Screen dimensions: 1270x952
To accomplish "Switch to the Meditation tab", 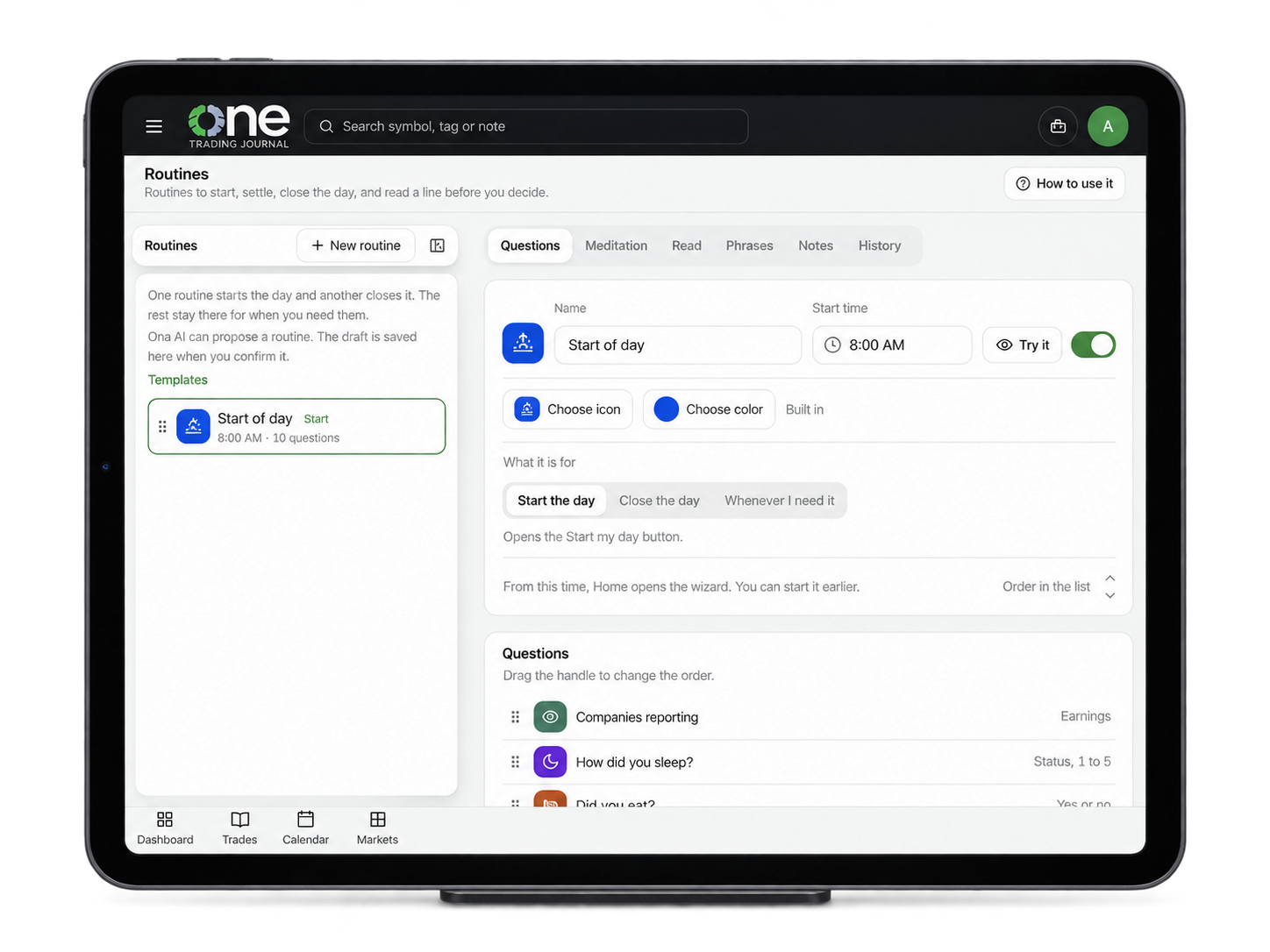I will pyautogui.click(x=617, y=245).
